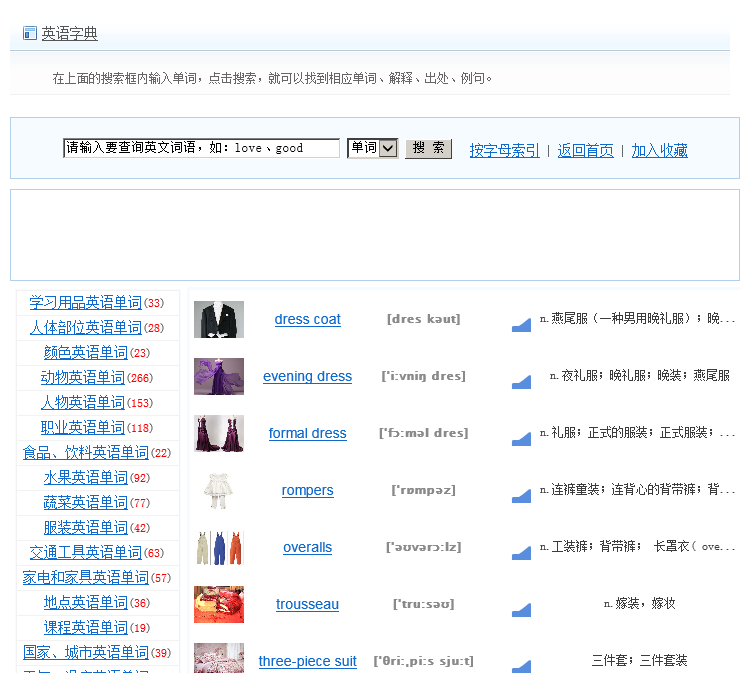The image size is (740, 673).
Task: Open the formal dress thumbnail image
Action: 219,433
